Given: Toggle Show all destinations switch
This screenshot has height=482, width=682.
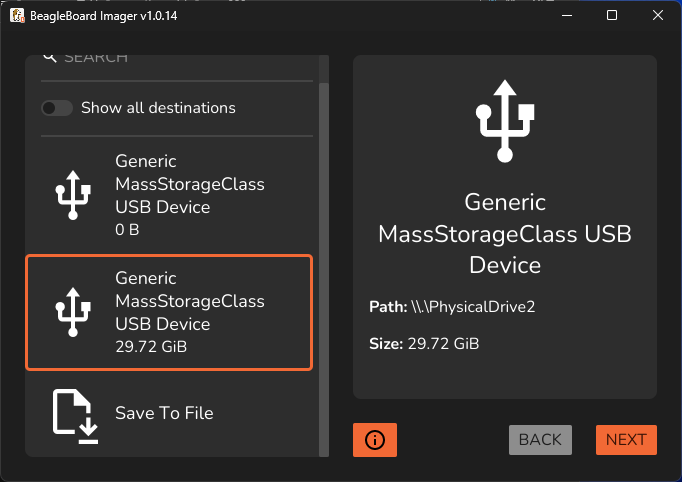Looking at the screenshot, I should click(57, 108).
